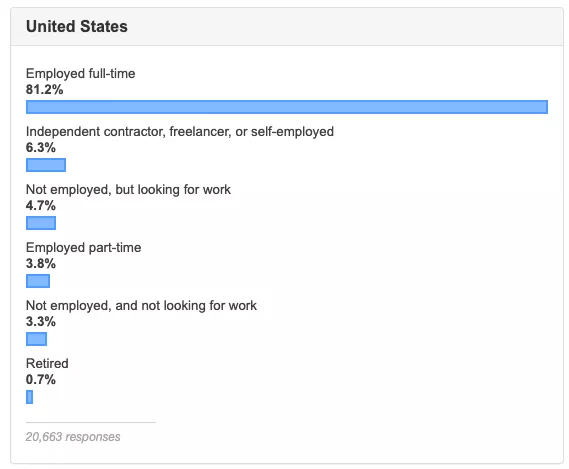
Task: Select the Employed part-time label
Action: (x=83, y=248)
